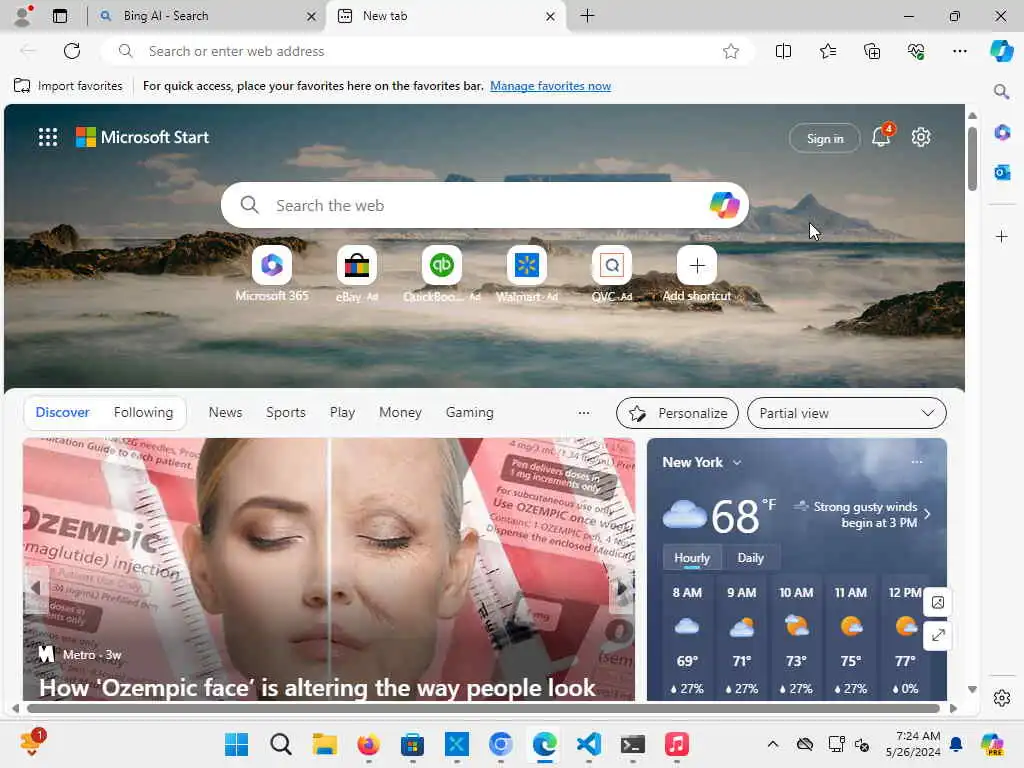Click the Sign in button
Image resolution: width=1024 pixels, height=768 pixels.
pos(825,138)
